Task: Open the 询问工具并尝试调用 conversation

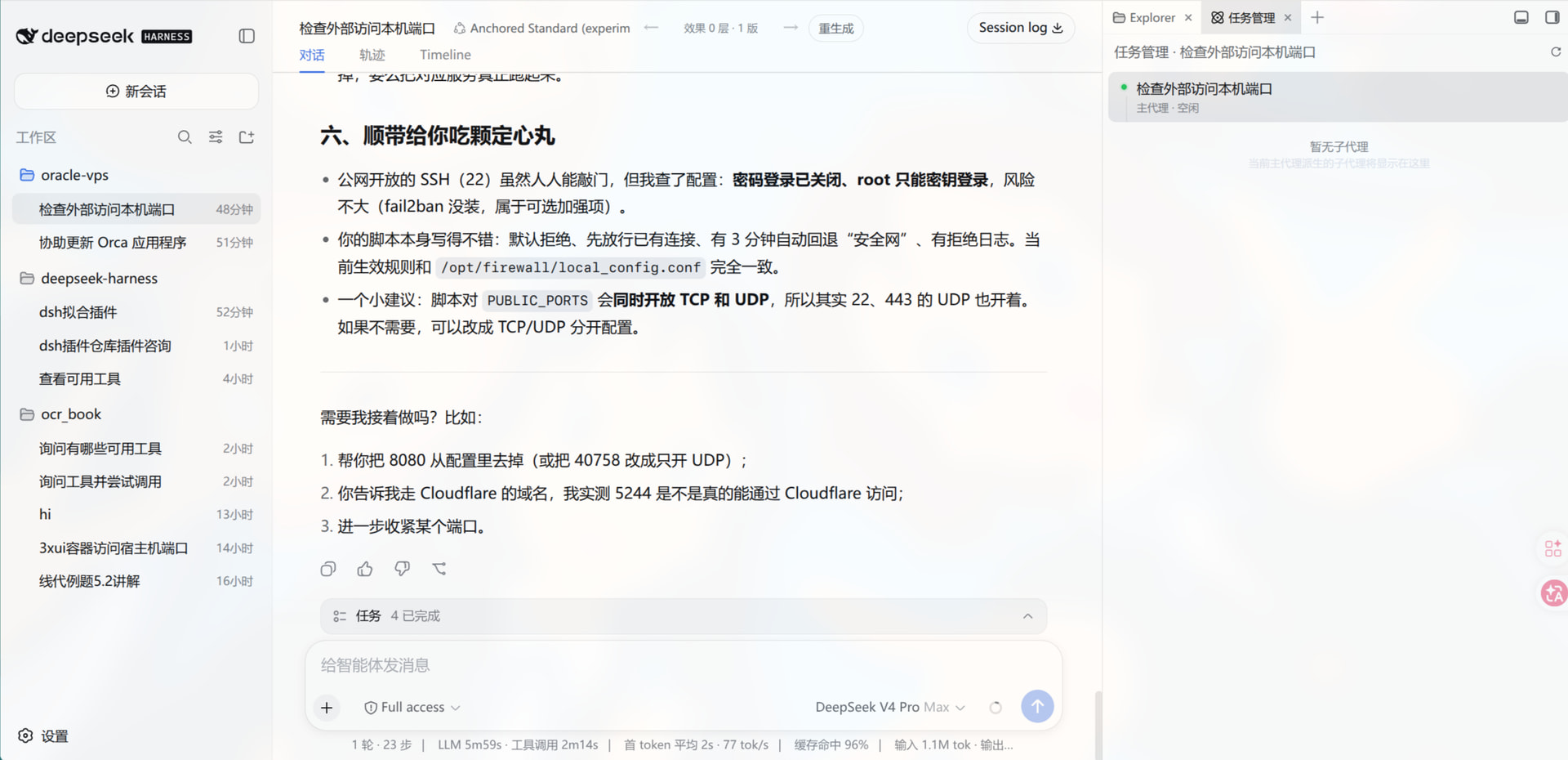Action: [136, 482]
